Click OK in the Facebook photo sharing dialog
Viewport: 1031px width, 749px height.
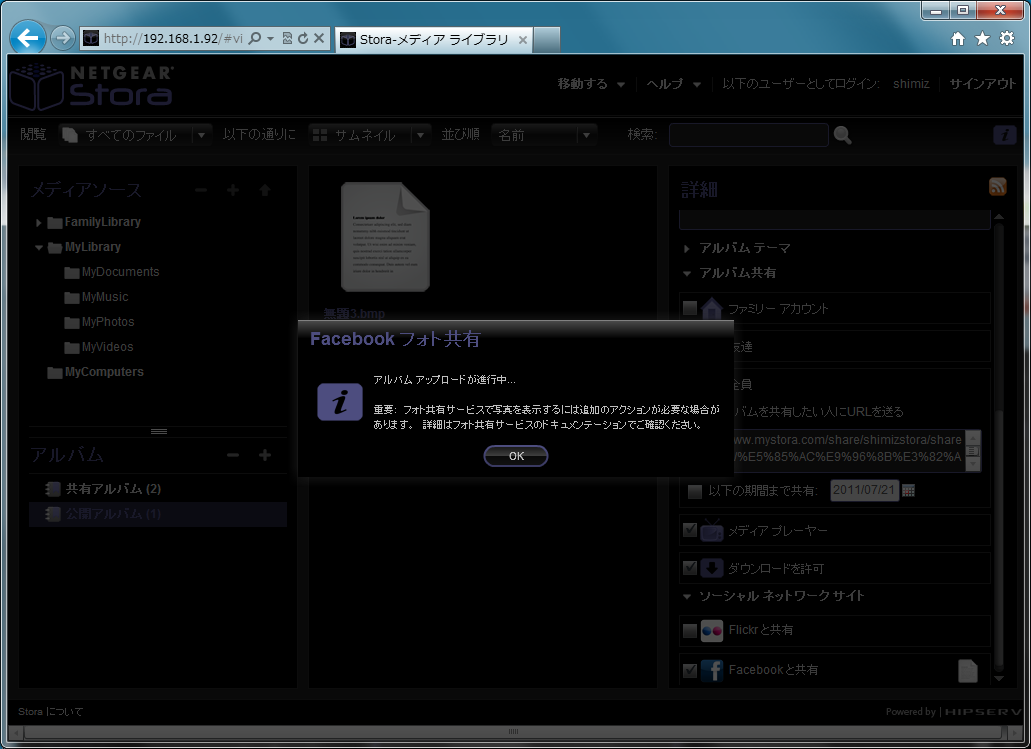pyautogui.click(x=516, y=456)
